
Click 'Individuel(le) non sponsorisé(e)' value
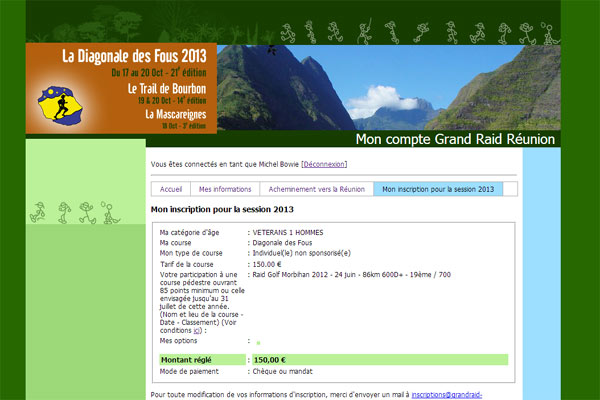pyautogui.click(x=302, y=253)
